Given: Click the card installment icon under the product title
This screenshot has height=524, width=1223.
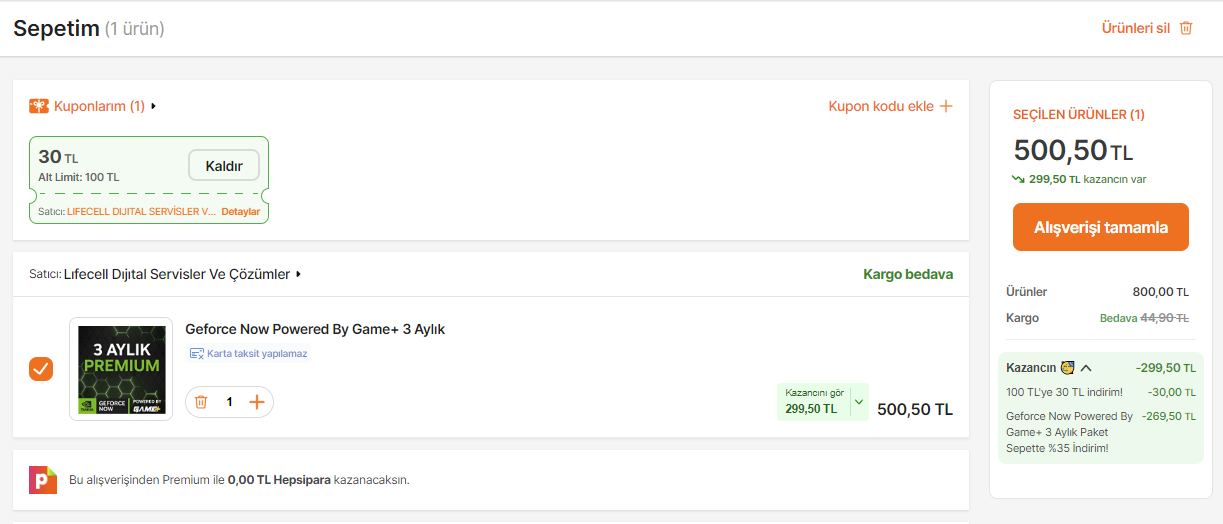Looking at the screenshot, I should tap(196, 353).
